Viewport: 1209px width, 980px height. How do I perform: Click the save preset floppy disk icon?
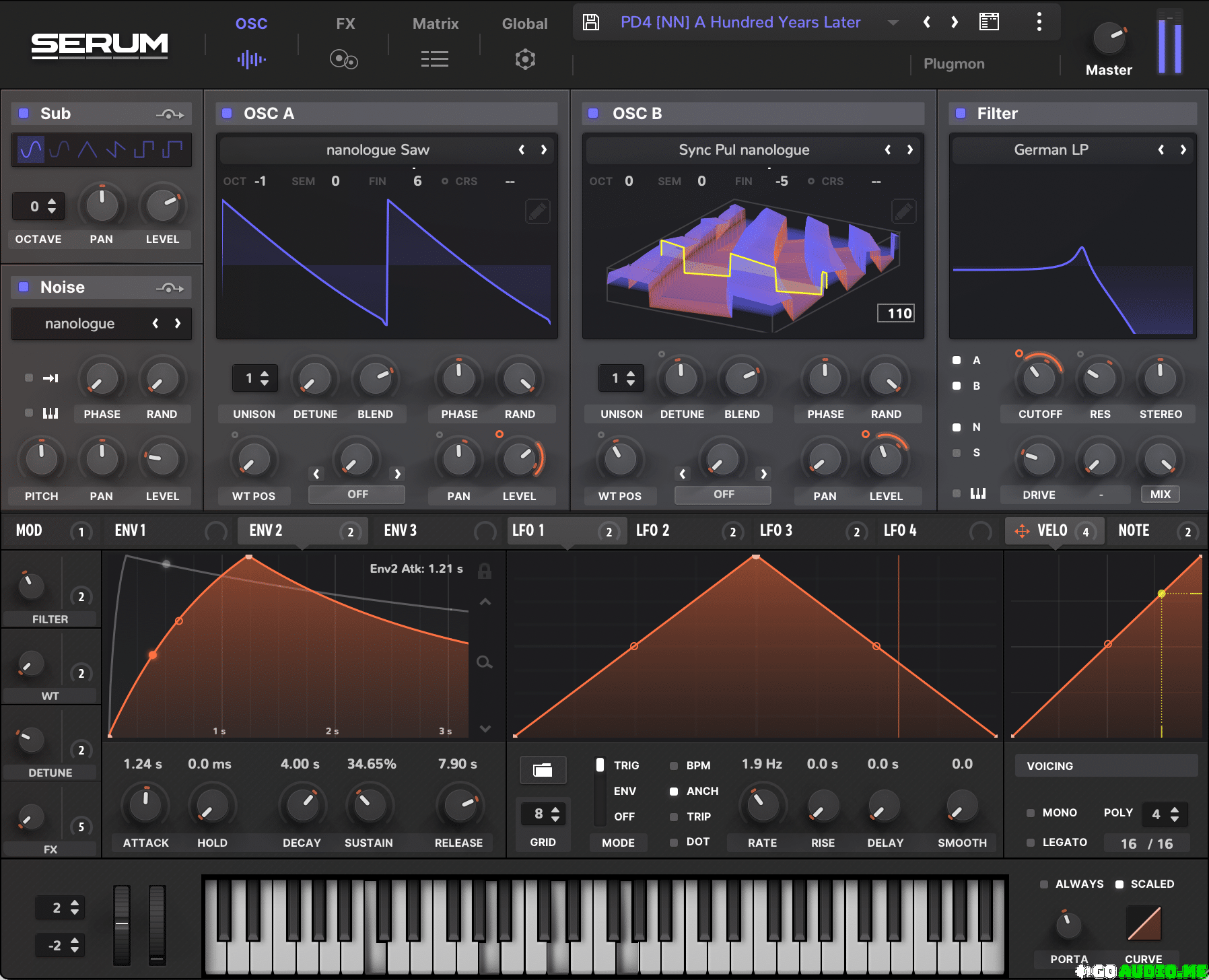coord(590,22)
